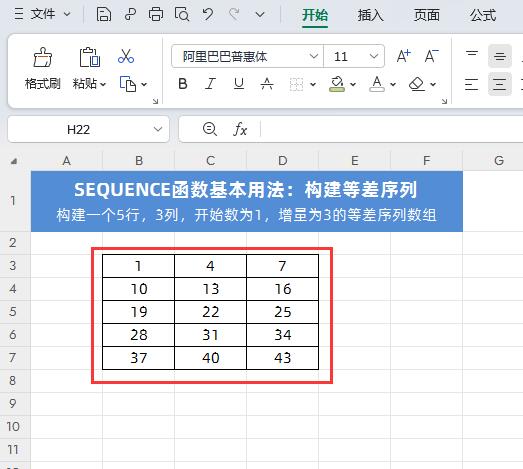523x469 pixels.
Task: Open the font size dropdown
Action: click(374, 56)
